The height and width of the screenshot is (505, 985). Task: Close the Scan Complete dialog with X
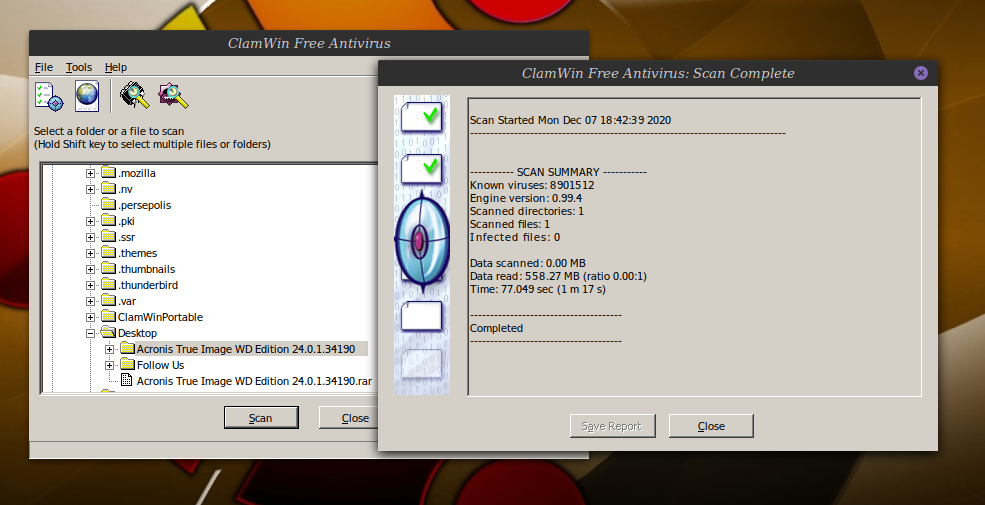tap(920, 73)
